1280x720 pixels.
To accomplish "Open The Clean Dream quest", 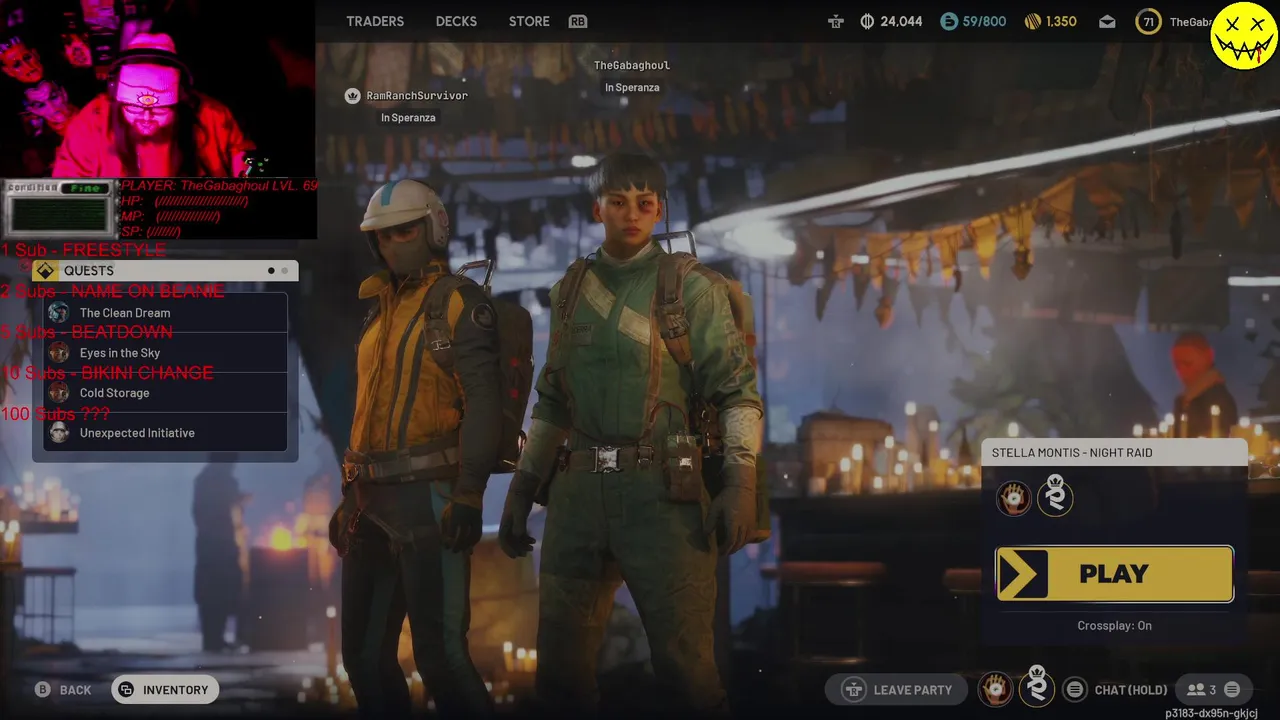I will (x=166, y=313).
